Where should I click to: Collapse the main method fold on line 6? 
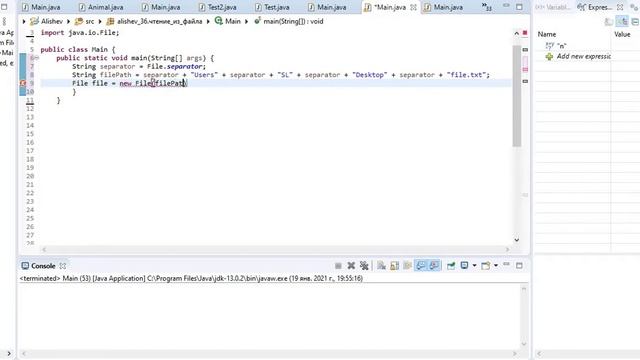coord(37,58)
